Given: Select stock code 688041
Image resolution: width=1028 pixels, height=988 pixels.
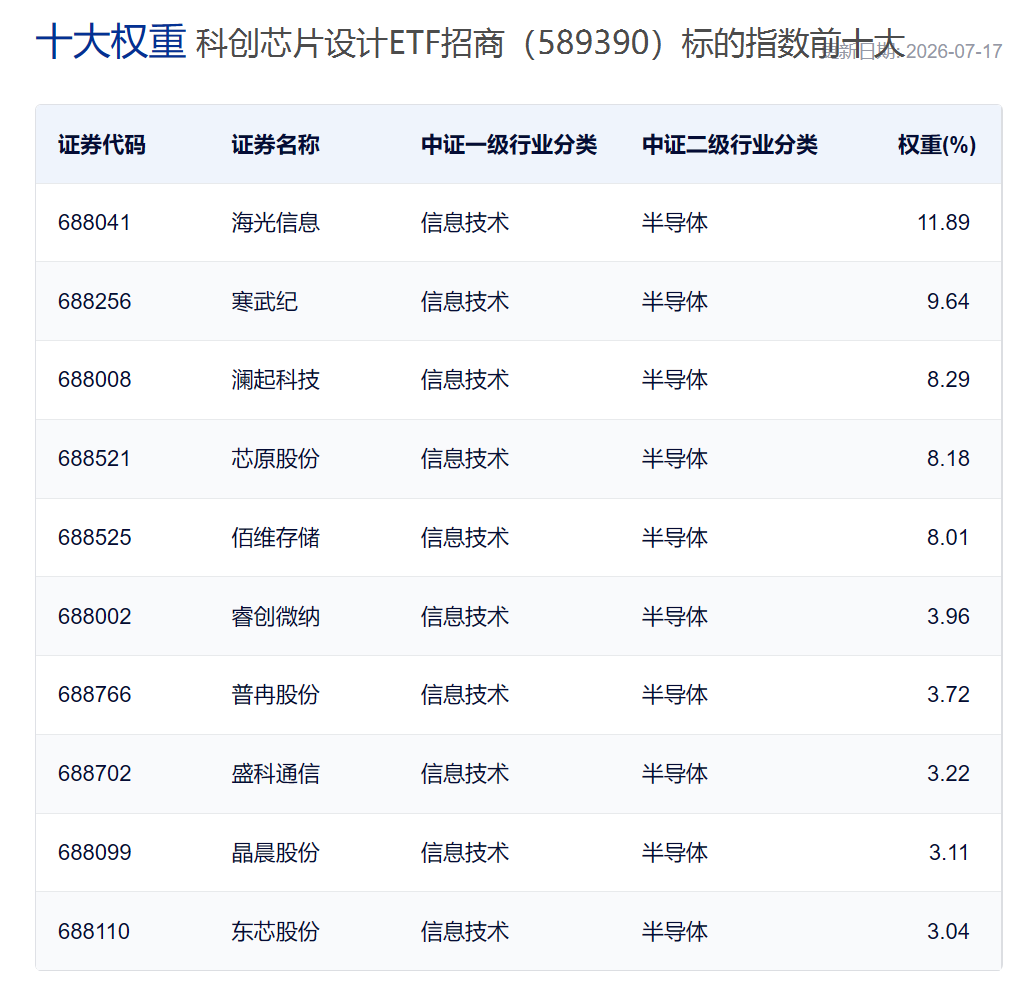Looking at the screenshot, I should point(94,222).
